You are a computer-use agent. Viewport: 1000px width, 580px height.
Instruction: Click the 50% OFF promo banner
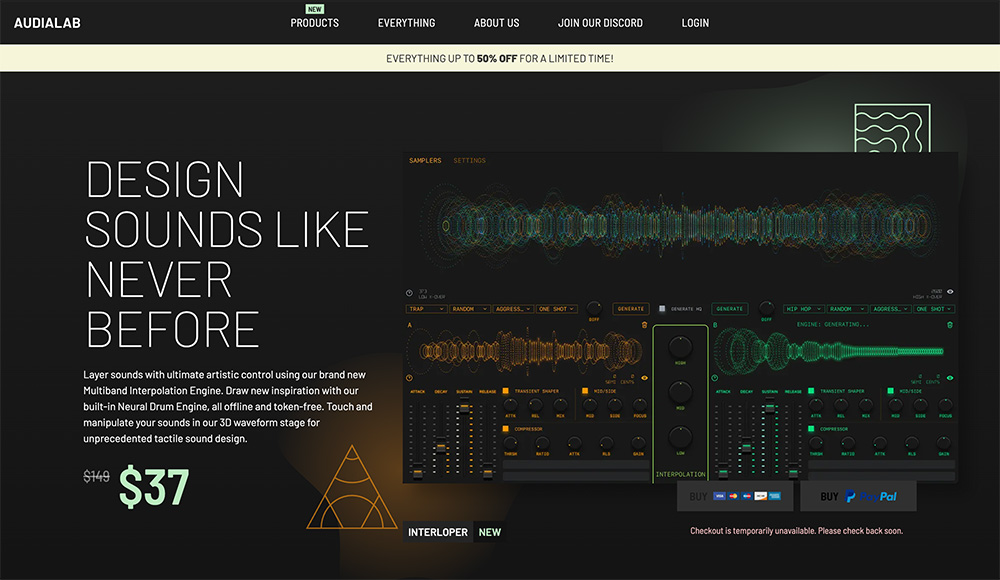pos(500,58)
